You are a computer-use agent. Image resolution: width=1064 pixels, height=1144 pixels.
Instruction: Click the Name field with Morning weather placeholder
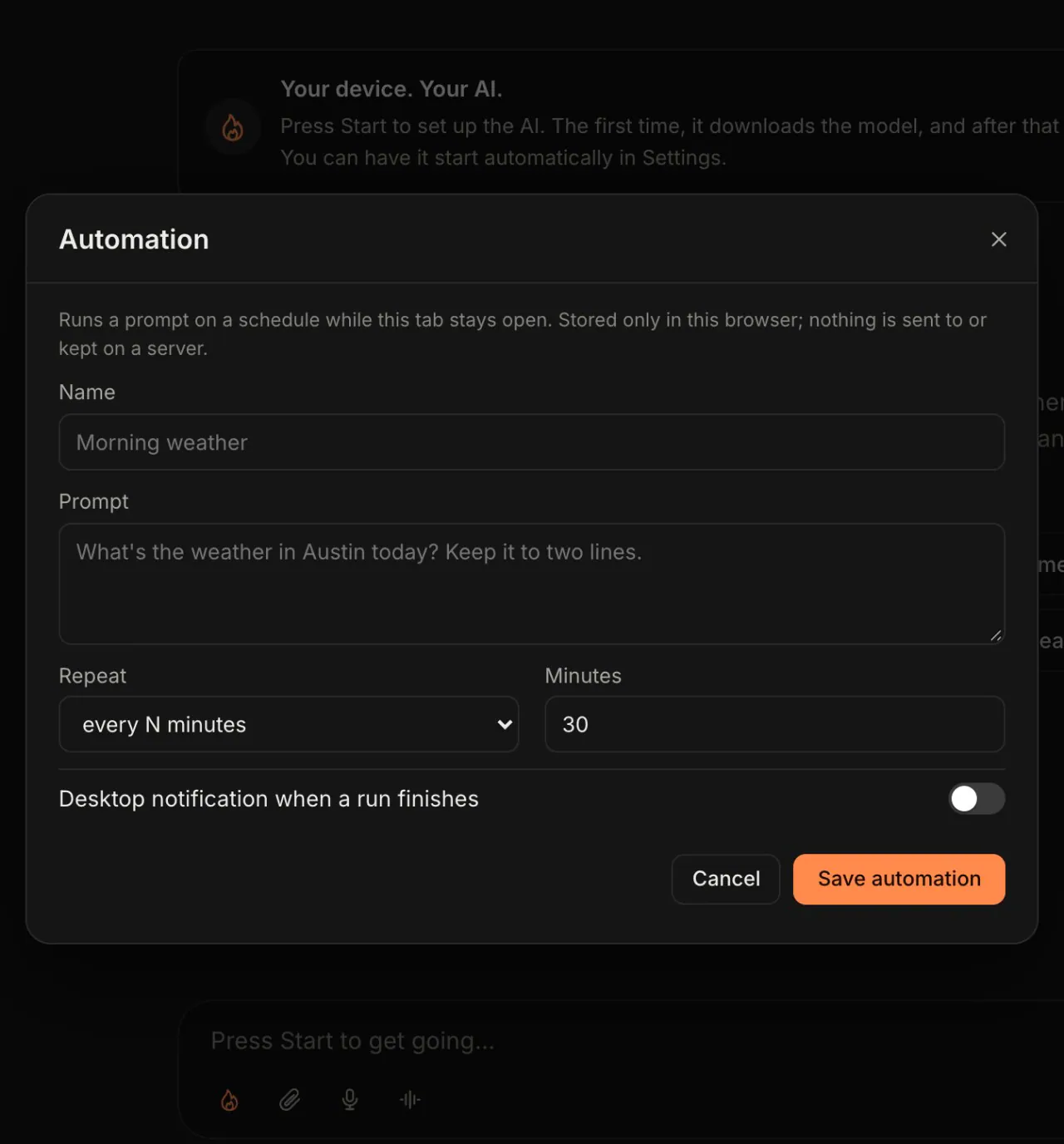532,442
